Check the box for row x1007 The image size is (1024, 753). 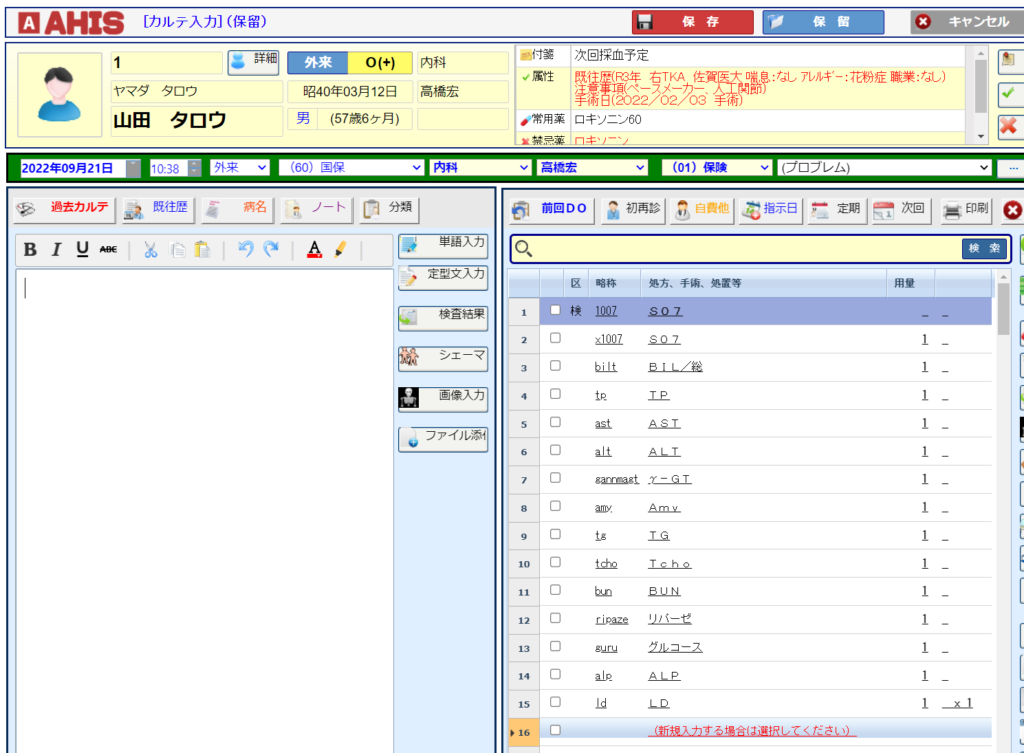click(555, 338)
